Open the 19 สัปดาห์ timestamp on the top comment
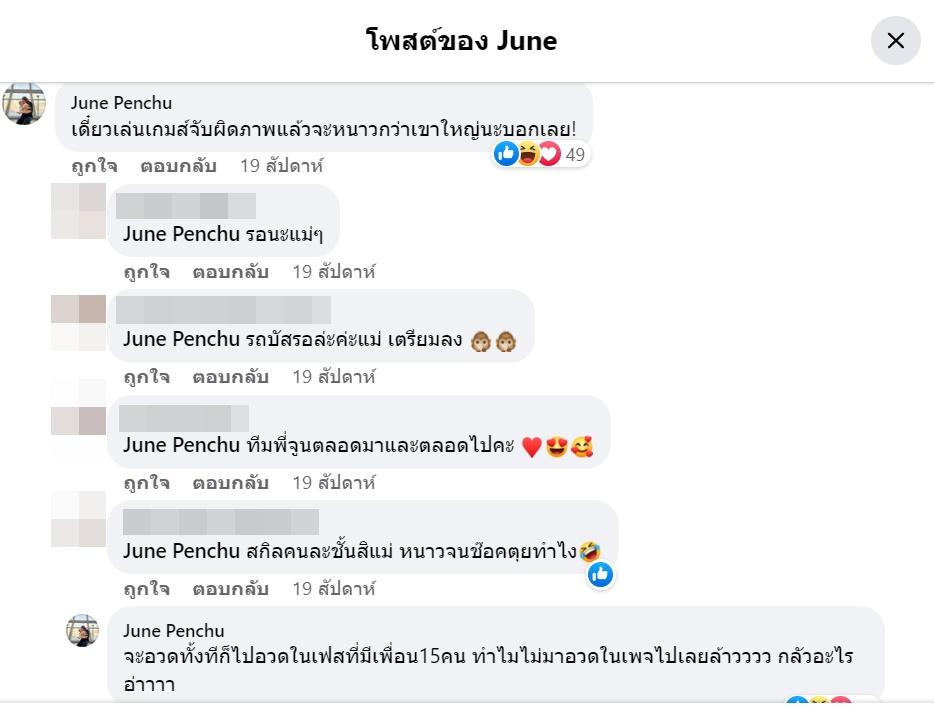Screen dimensions: 934x709 [281, 166]
